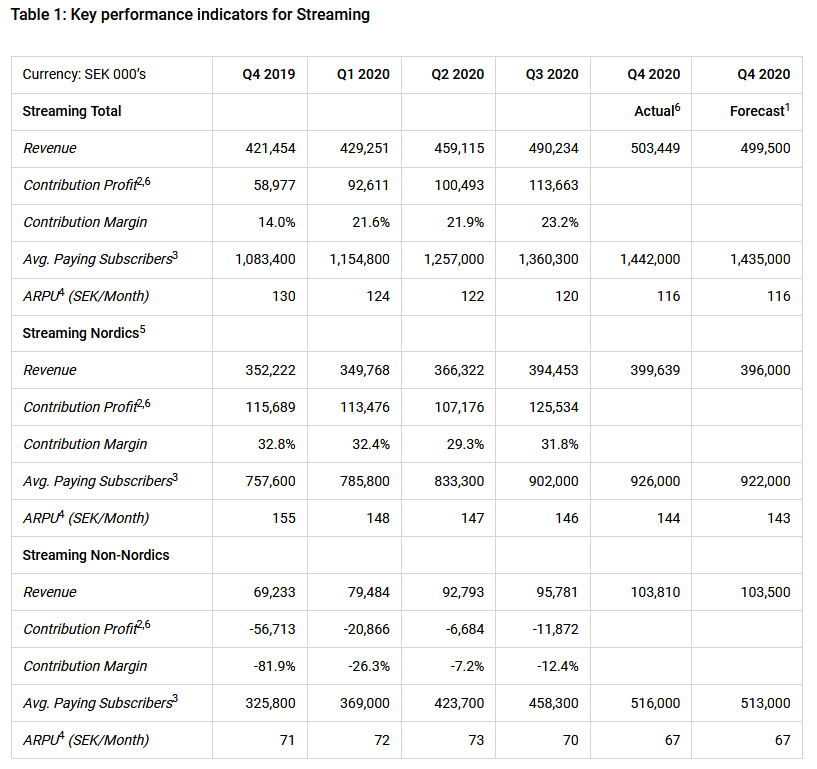Screen dimensions: 817x769
Task: Click the "Forecast" sub-header label
Action: click(757, 111)
